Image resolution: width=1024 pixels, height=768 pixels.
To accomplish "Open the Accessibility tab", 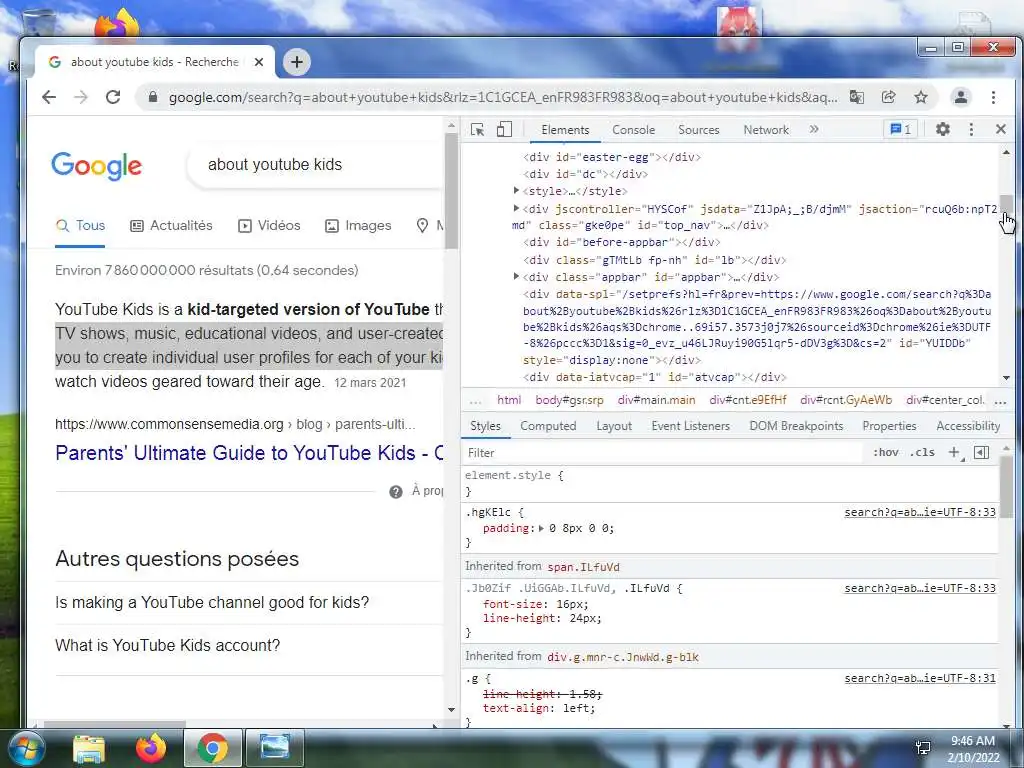I will point(968,426).
